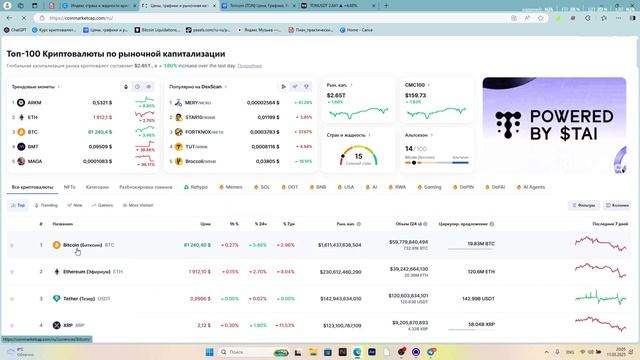
Task: Switch to NFTs tab
Action: point(69,187)
